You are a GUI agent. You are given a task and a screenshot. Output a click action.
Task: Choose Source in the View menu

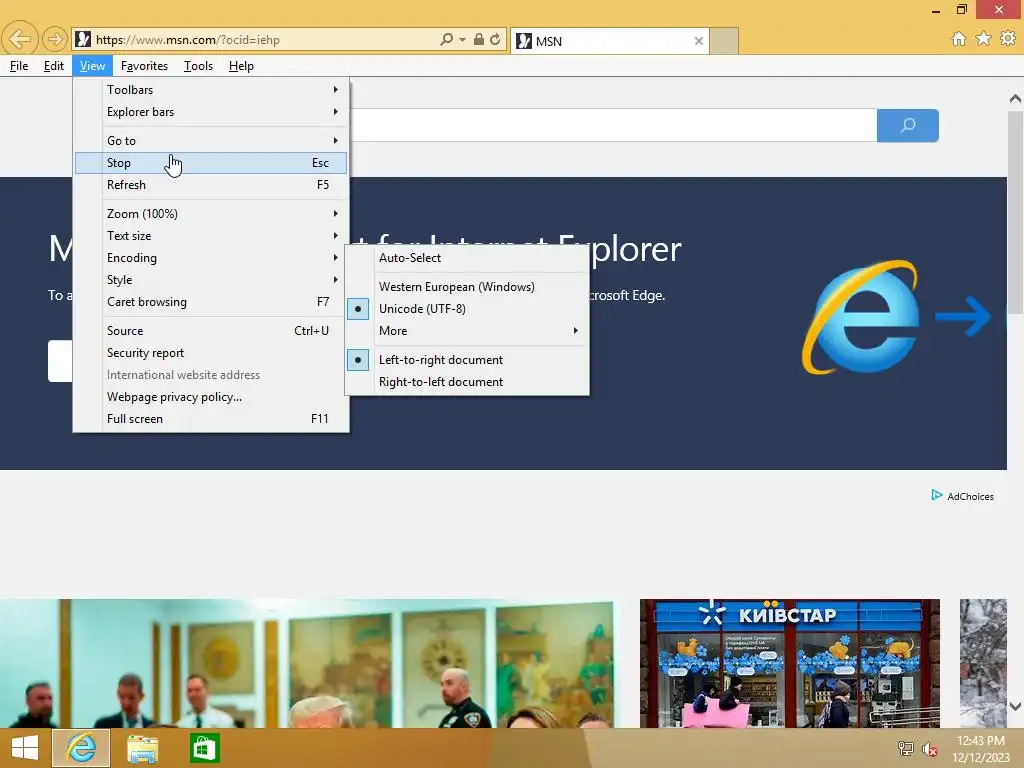click(x=211, y=330)
